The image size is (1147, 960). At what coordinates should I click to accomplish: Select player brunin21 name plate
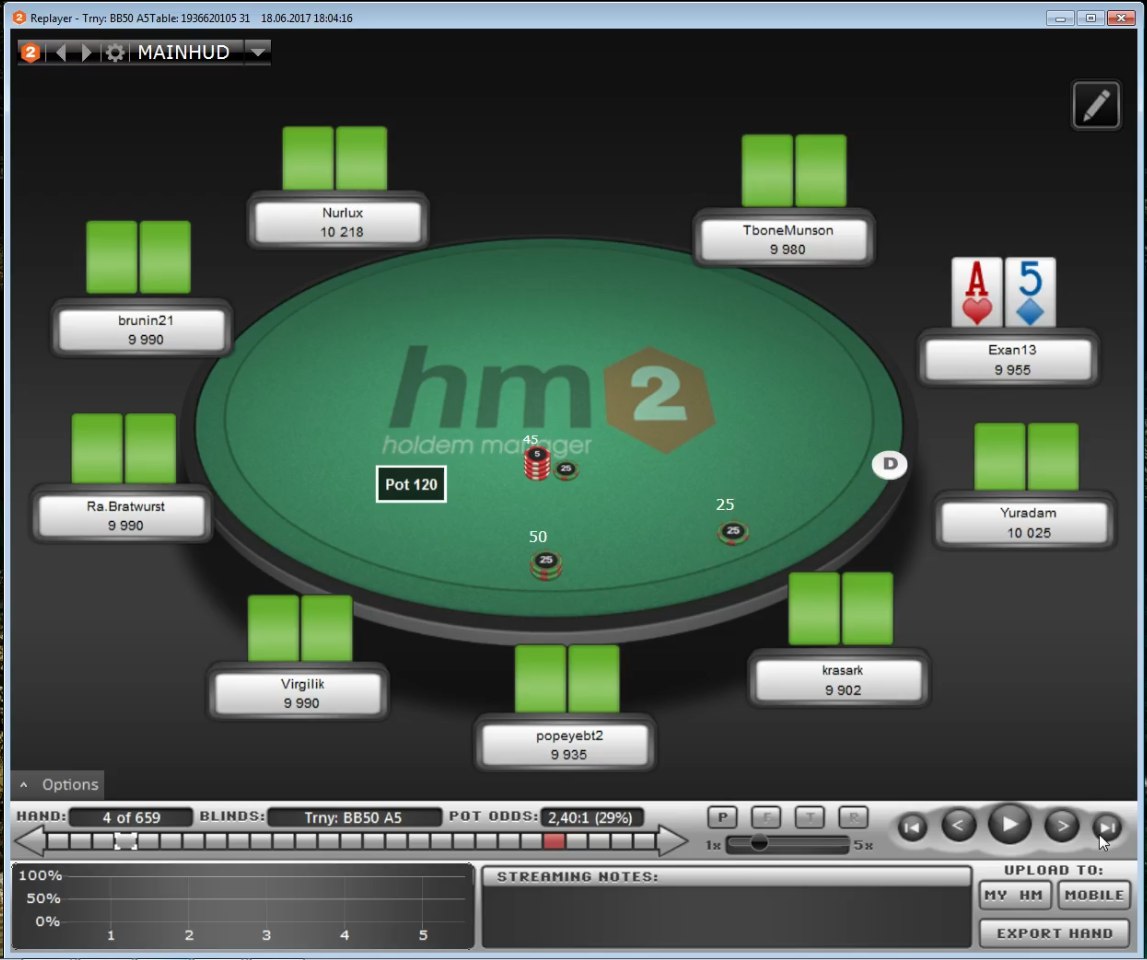tap(142, 330)
